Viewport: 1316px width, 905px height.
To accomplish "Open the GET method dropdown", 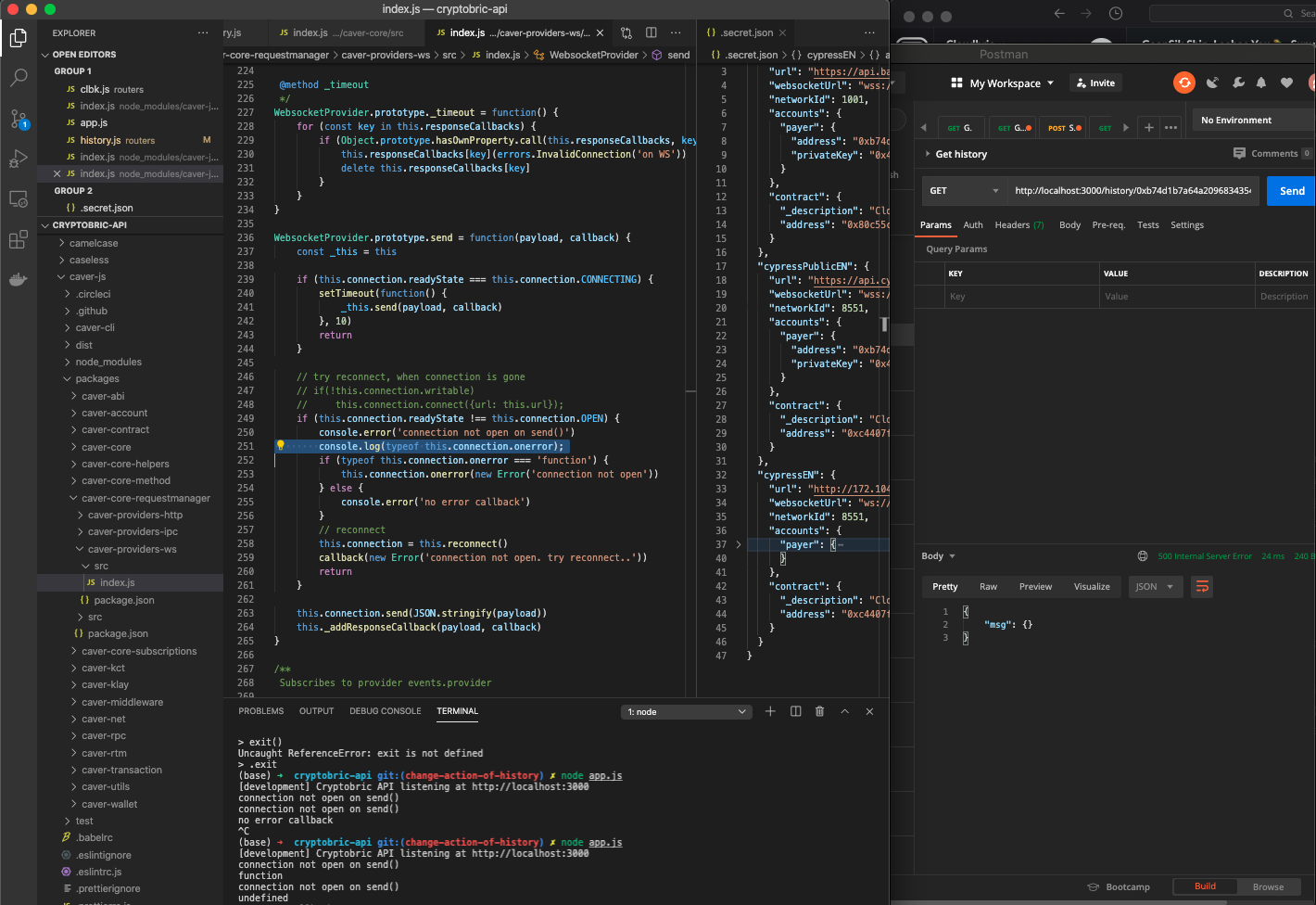I will (964, 191).
